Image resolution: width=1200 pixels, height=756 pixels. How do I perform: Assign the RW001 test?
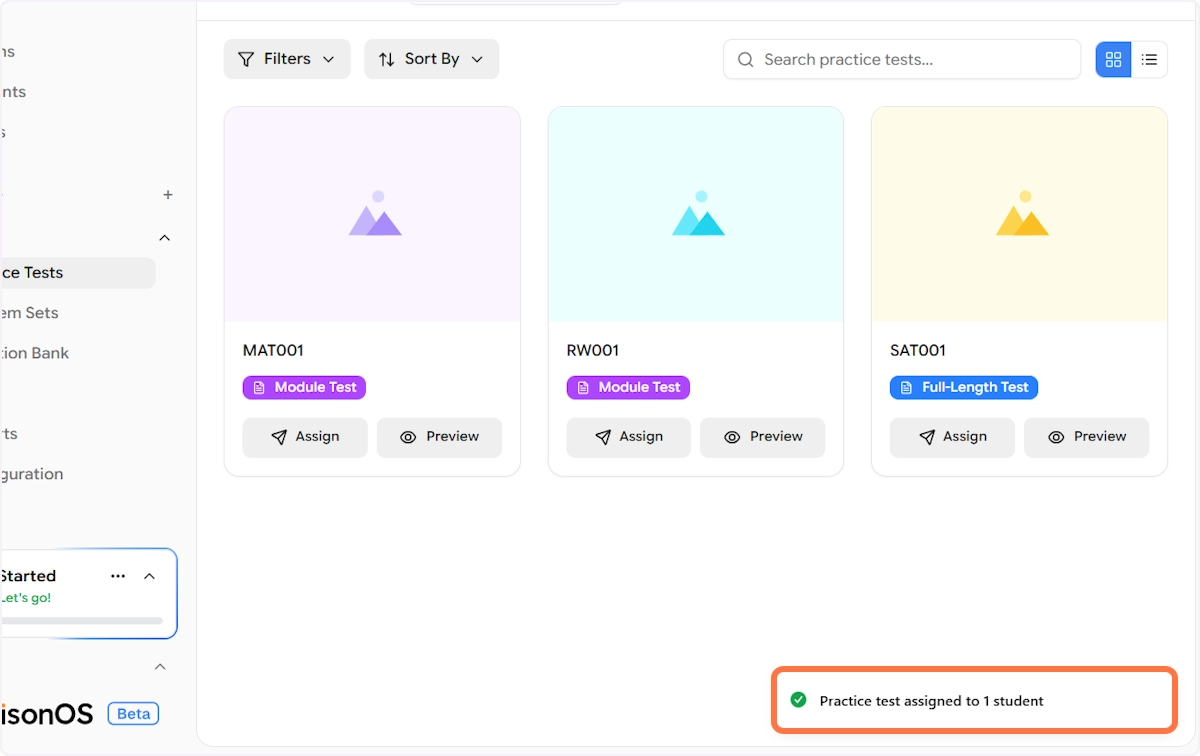point(628,437)
